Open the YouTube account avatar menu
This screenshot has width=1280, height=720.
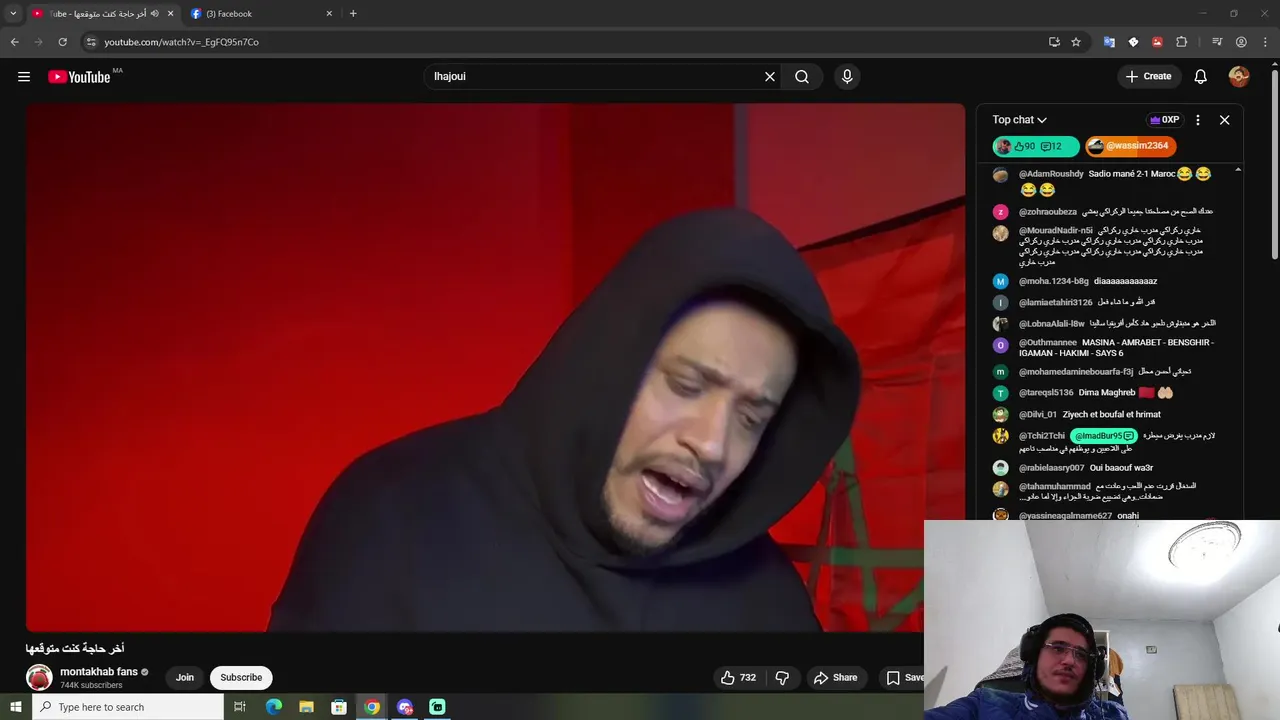click(1239, 76)
